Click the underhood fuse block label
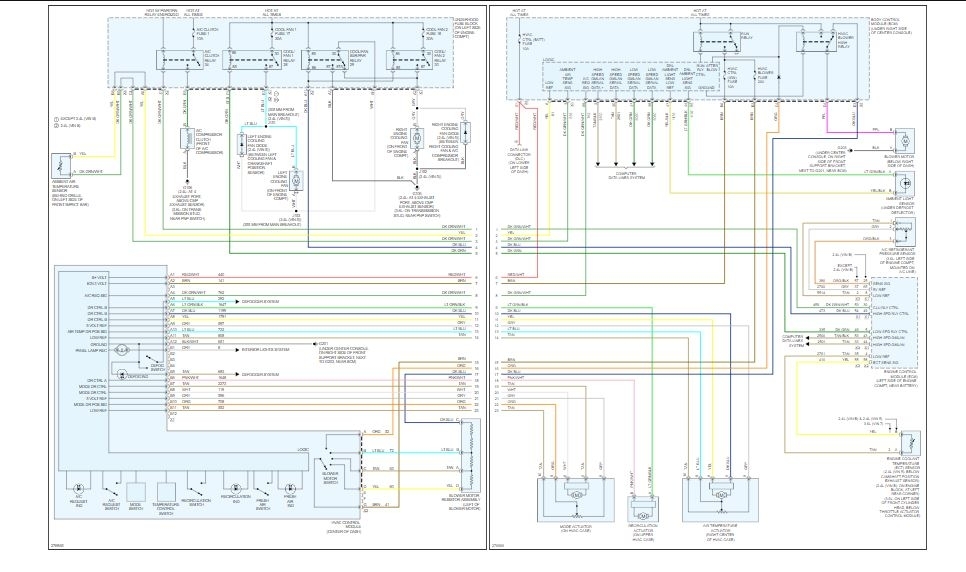 click(x=469, y=28)
